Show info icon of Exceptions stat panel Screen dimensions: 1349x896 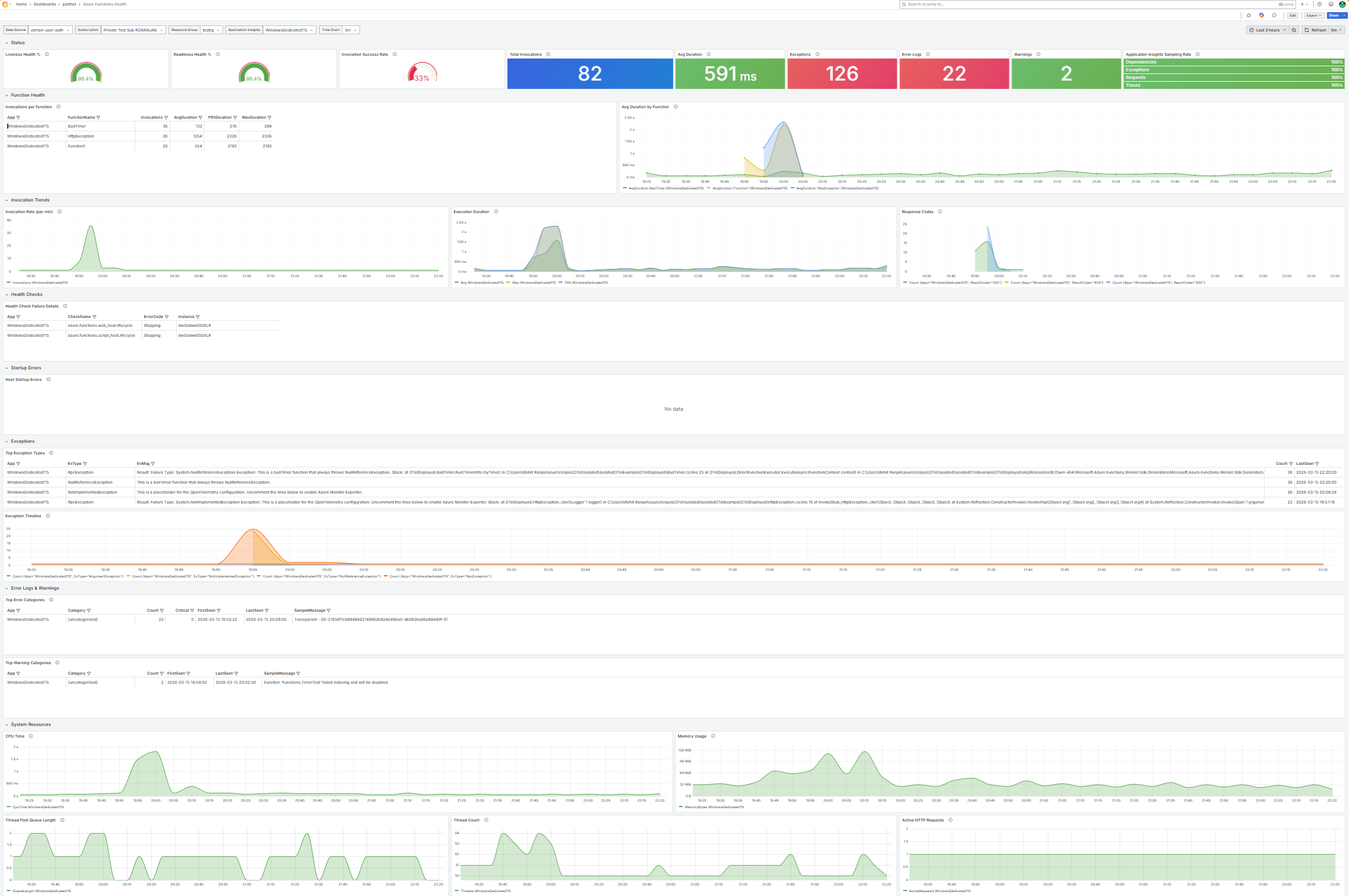click(x=817, y=54)
